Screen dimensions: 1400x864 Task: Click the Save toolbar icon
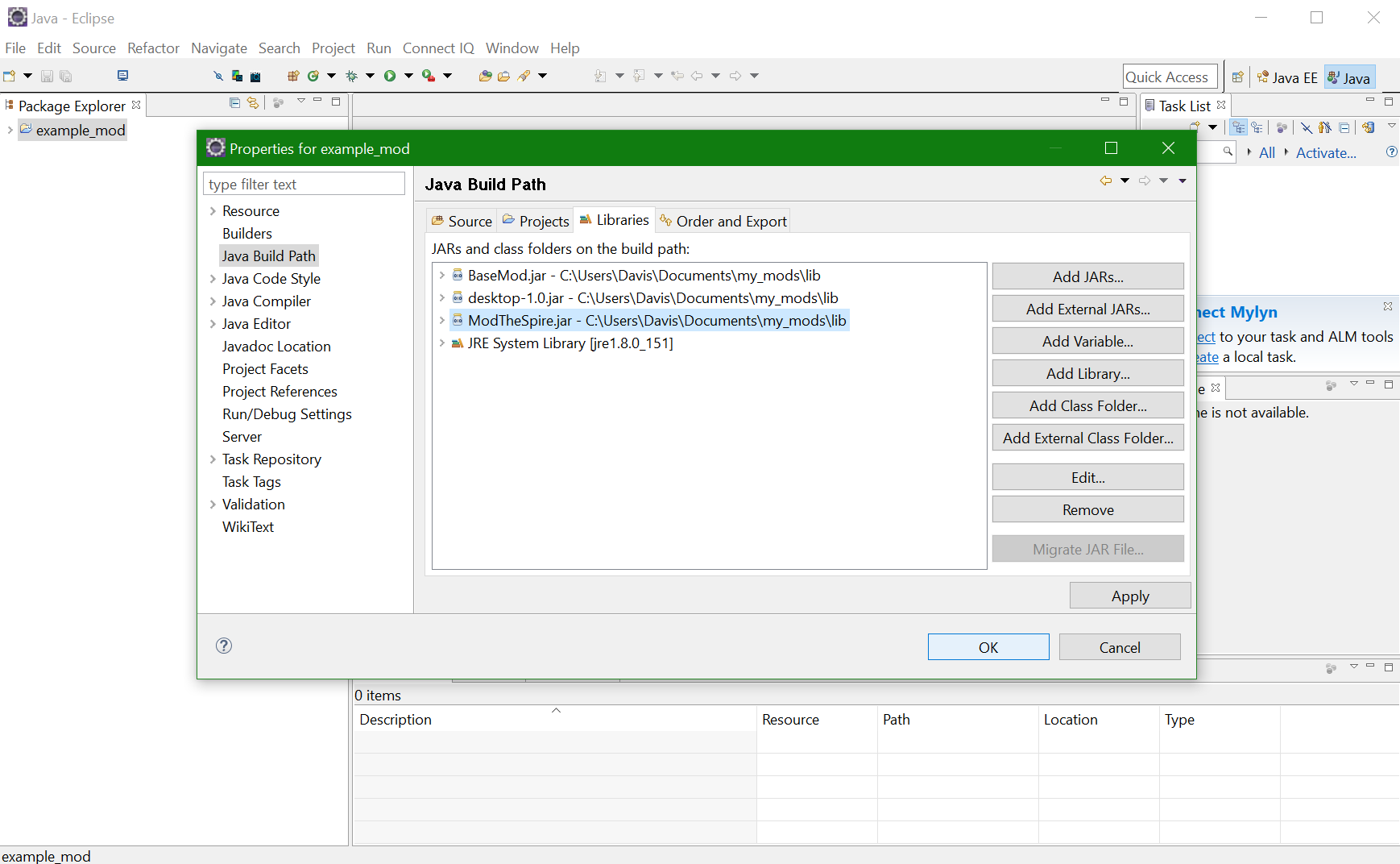pos(47,76)
